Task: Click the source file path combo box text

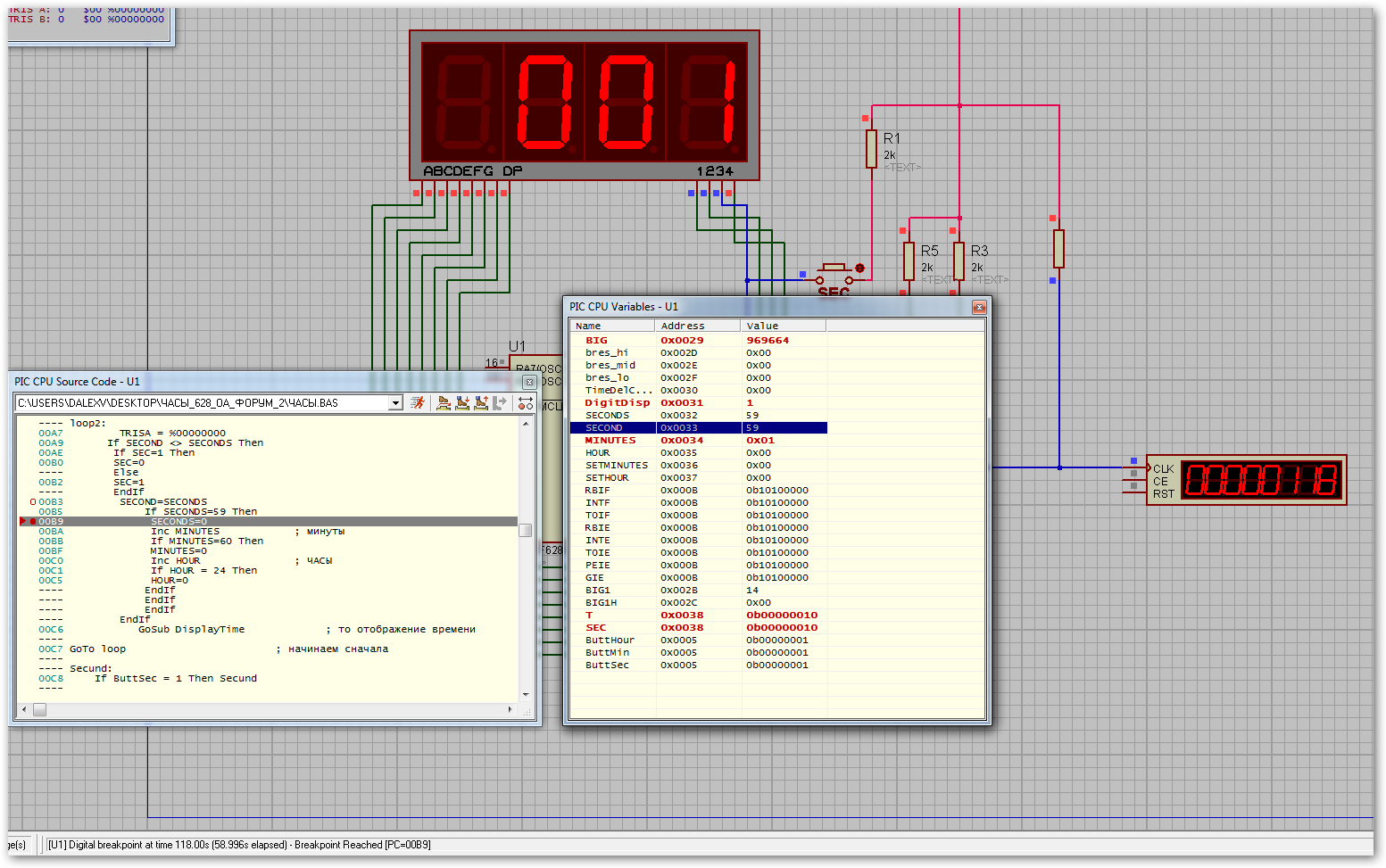Action: point(203,403)
